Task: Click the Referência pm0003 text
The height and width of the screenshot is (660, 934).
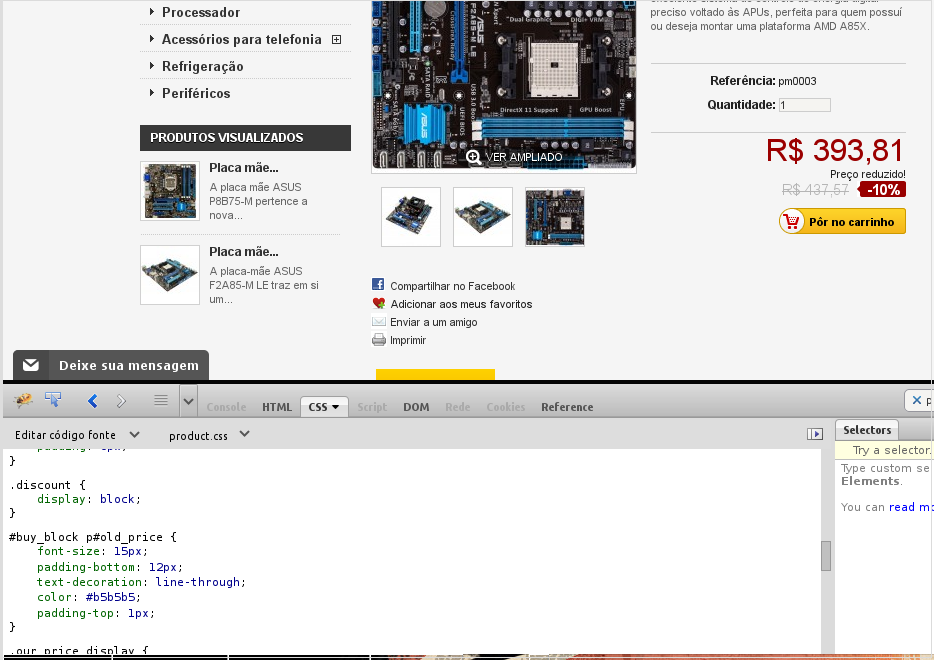Action: coord(763,81)
